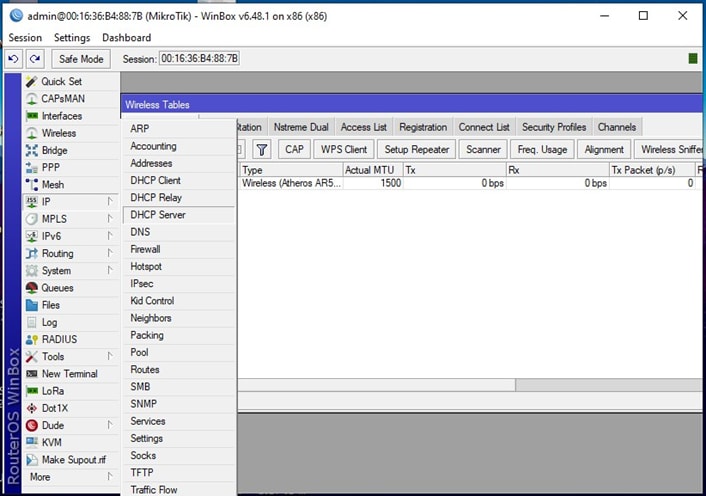
Task: Open CAPsMAN via its icon
Action: tap(32, 99)
